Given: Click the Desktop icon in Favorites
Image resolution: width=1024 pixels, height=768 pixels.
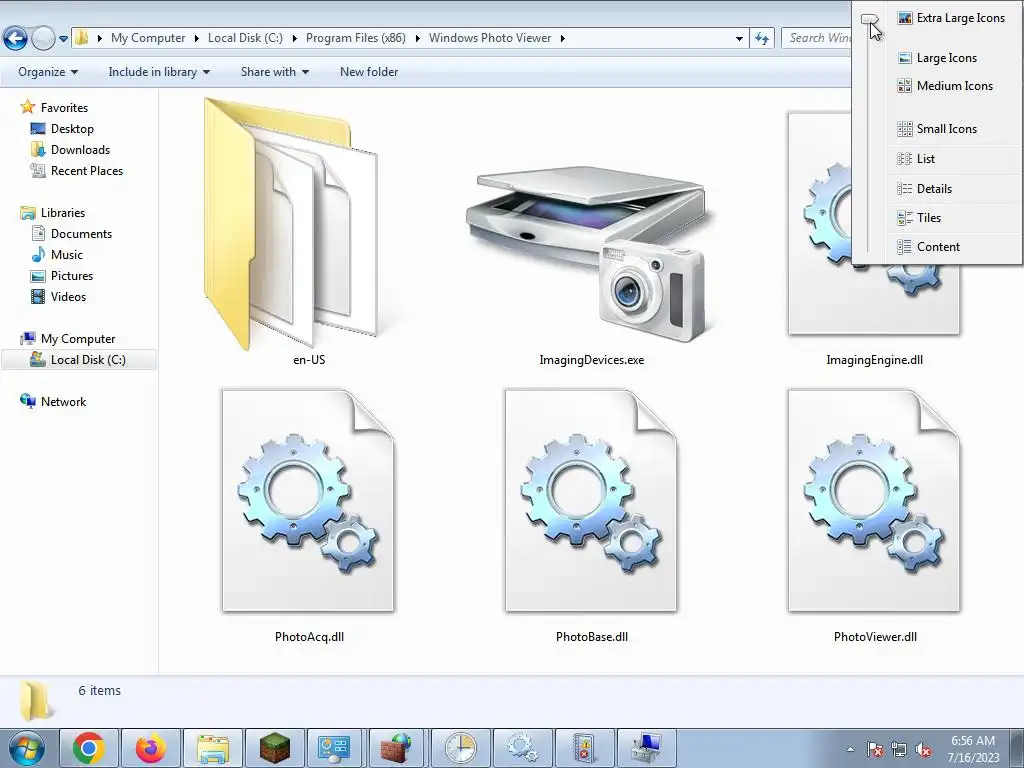Looking at the screenshot, I should (38, 129).
